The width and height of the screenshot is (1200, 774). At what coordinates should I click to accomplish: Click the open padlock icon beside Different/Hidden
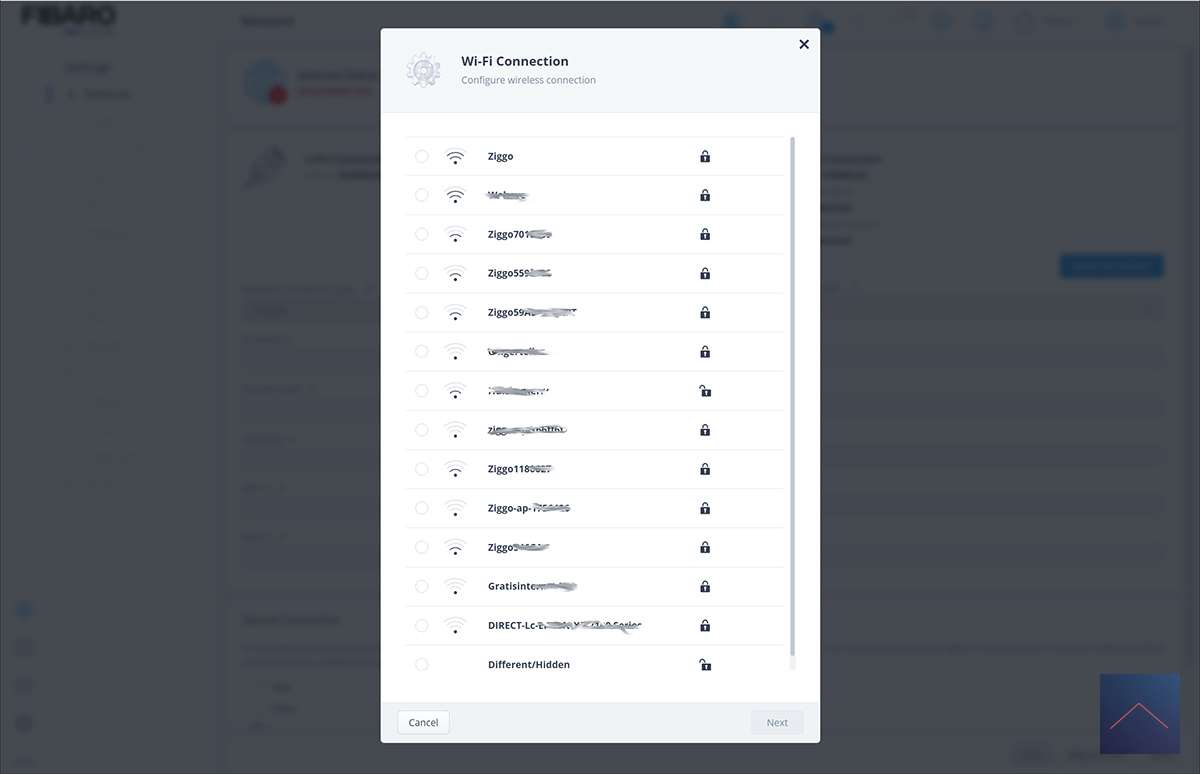705,665
